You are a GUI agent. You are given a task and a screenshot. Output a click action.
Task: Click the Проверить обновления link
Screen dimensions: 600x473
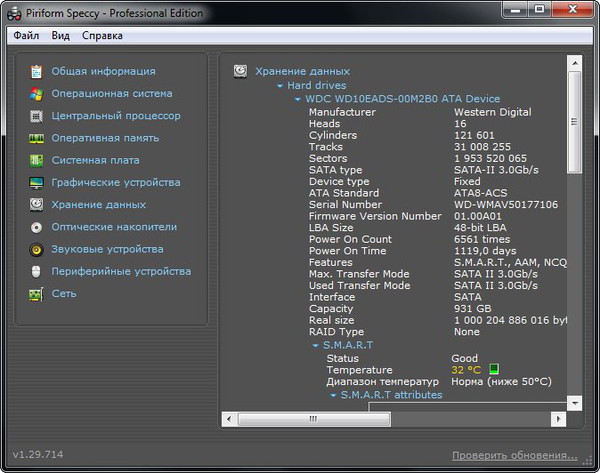(514, 455)
